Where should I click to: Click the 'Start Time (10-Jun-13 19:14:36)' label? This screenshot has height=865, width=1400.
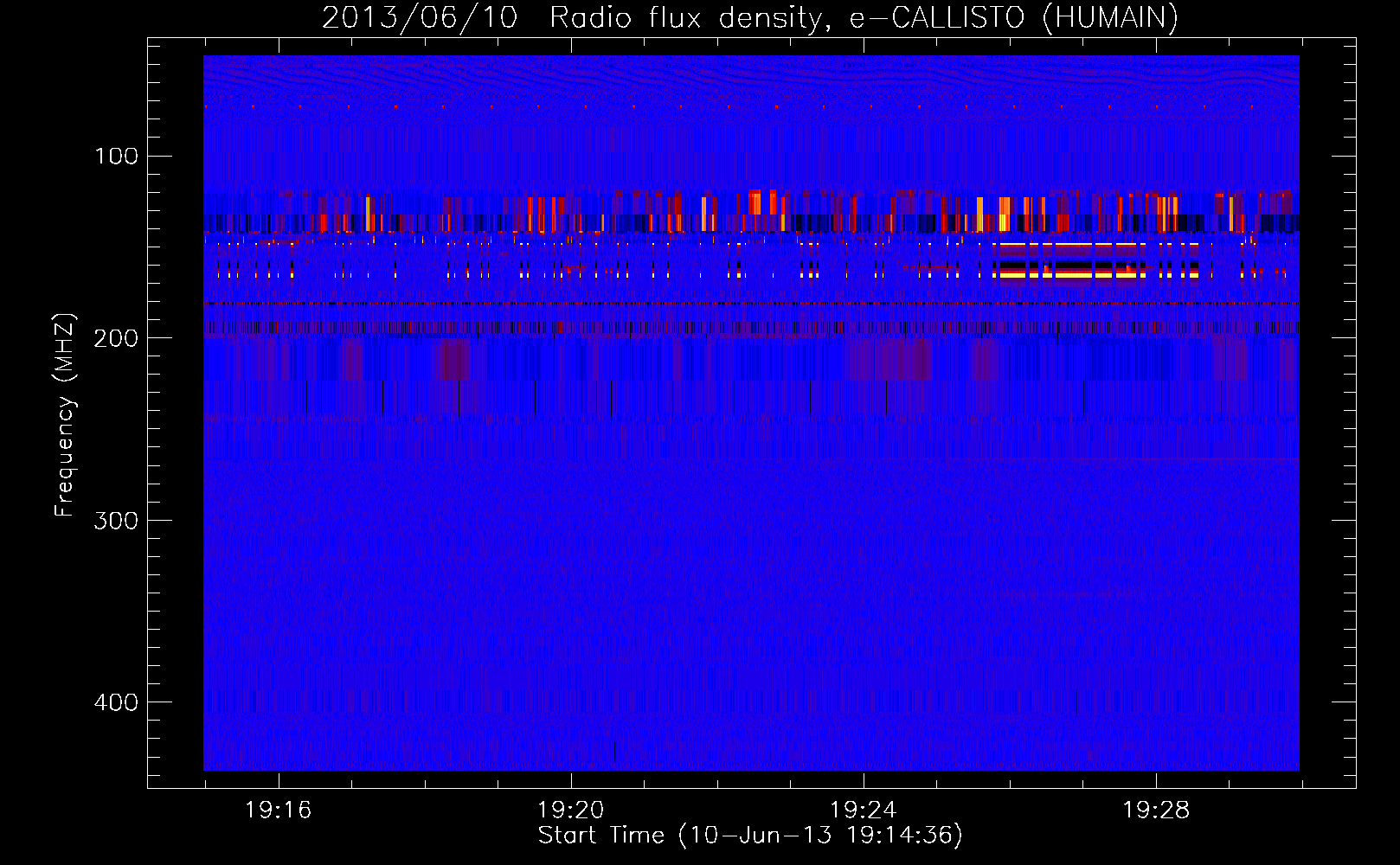point(750,836)
